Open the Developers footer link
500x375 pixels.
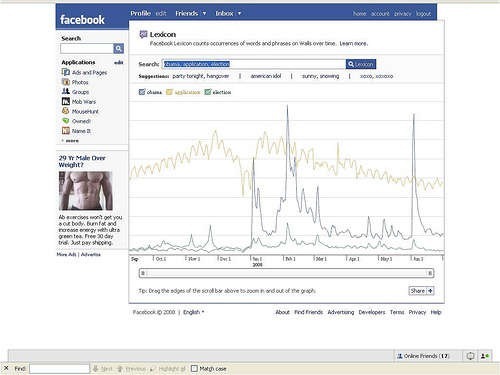[x=372, y=312]
